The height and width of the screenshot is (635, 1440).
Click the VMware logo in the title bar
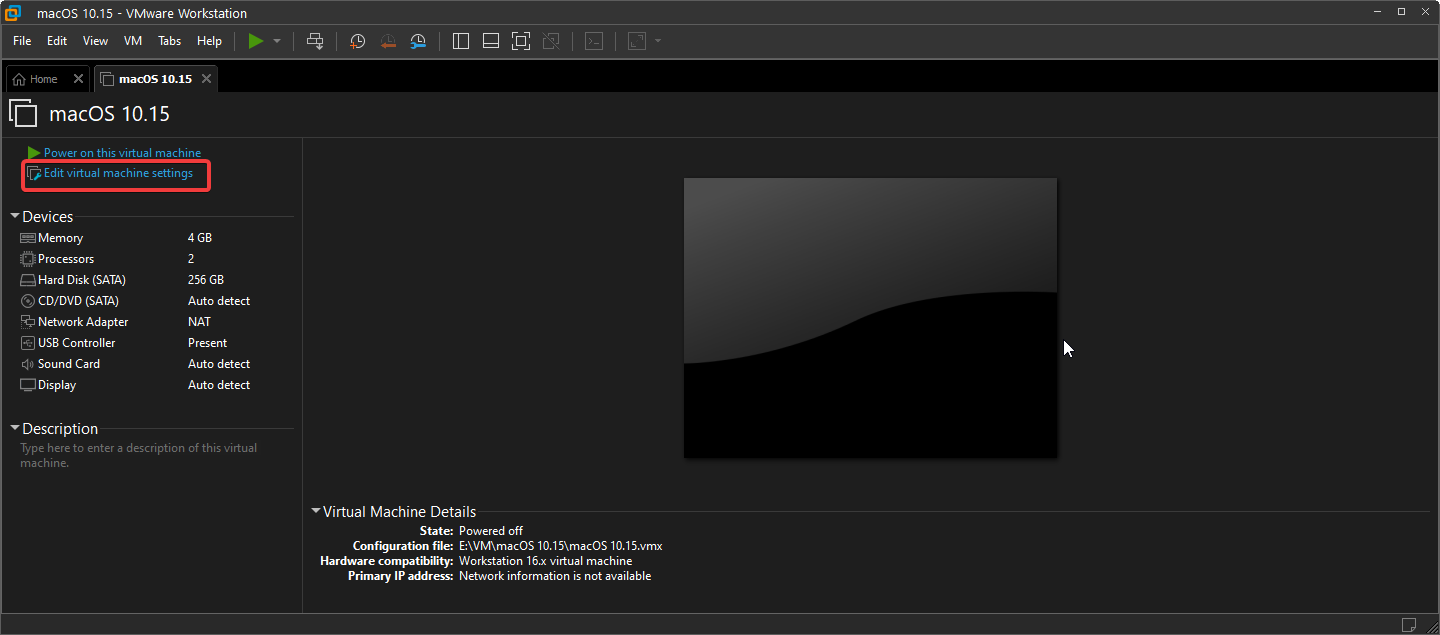click(x=14, y=13)
